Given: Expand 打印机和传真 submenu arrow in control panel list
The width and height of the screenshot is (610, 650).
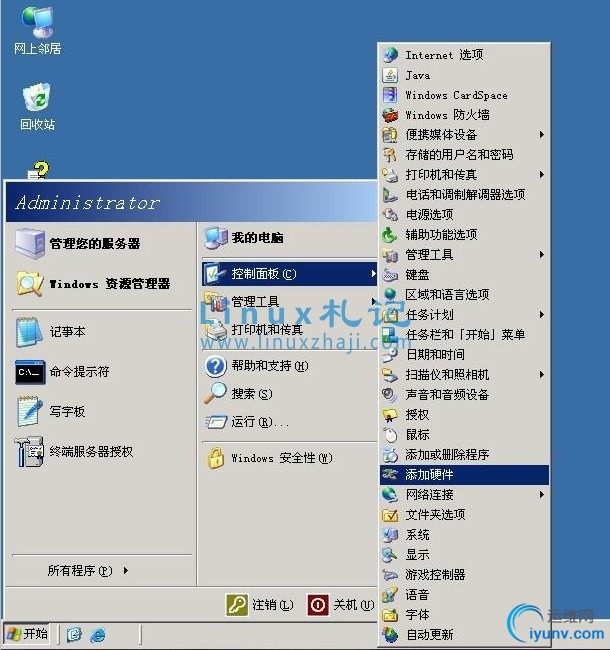Looking at the screenshot, I should point(542,175).
